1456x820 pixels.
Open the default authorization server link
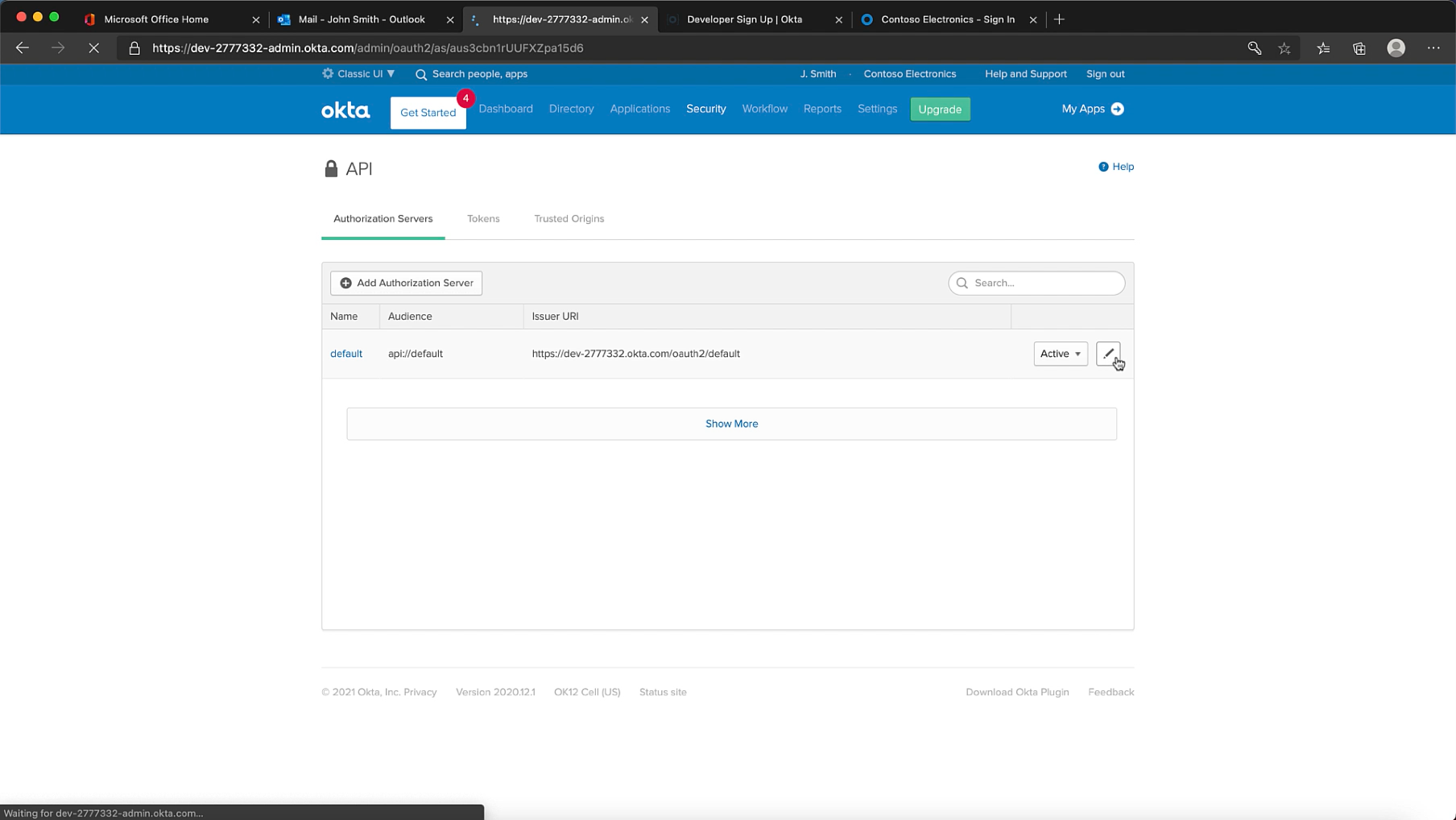[346, 354]
